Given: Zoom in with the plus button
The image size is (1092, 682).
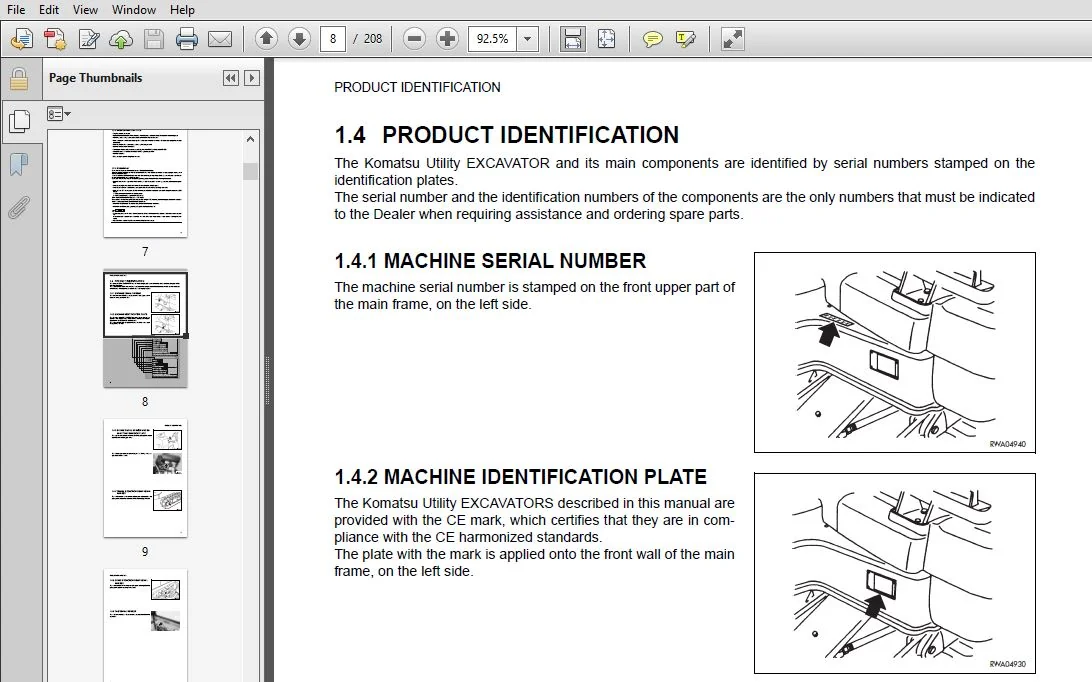Looking at the screenshot, I should click(x=447, y=39).
